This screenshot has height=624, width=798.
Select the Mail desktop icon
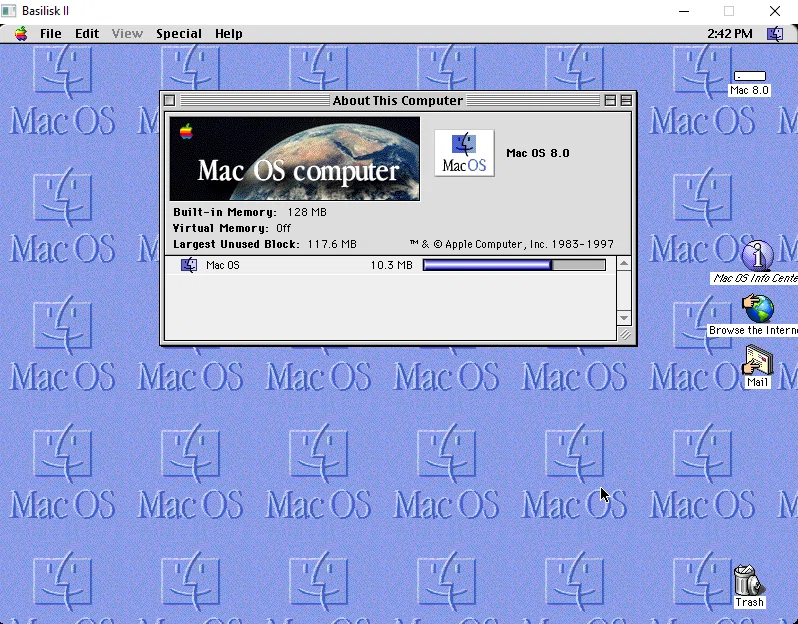tap(757, 360)
